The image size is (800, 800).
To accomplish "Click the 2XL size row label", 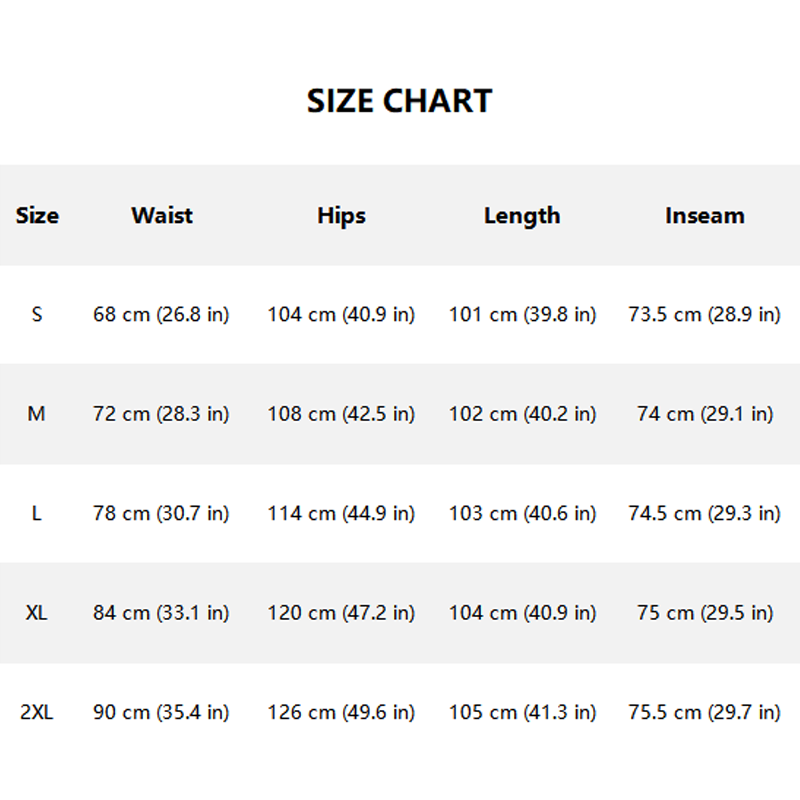I will coord(37,713).
